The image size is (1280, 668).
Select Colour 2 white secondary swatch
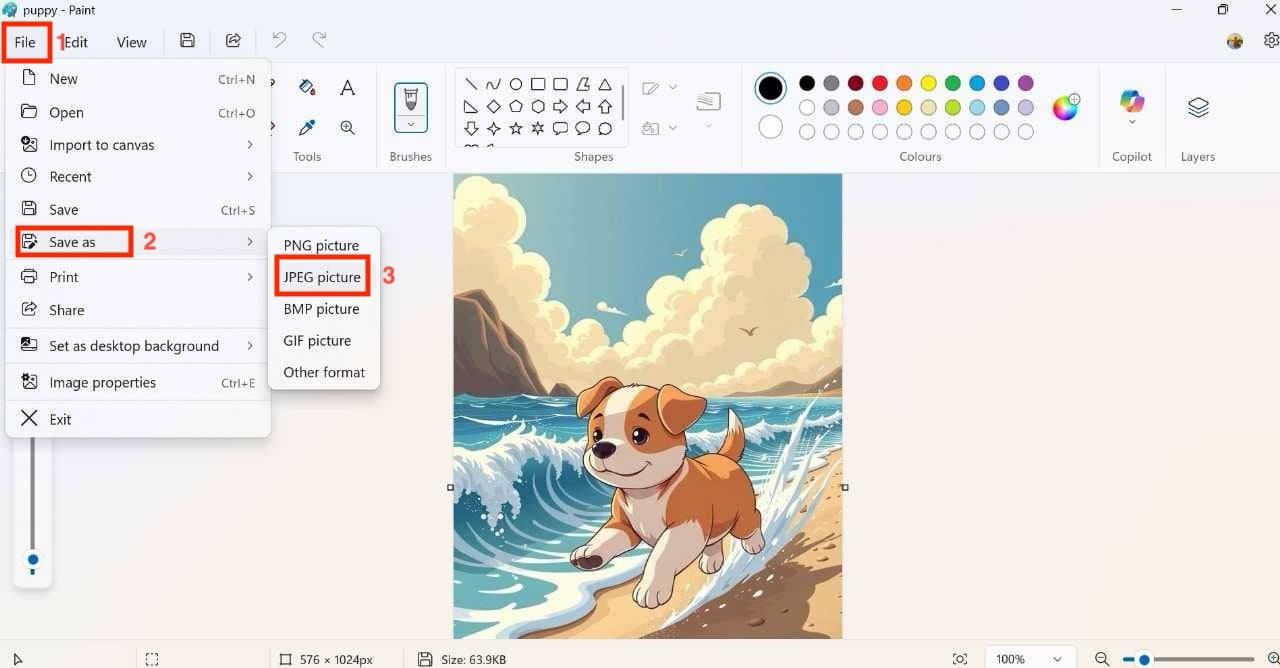point(770,127)
